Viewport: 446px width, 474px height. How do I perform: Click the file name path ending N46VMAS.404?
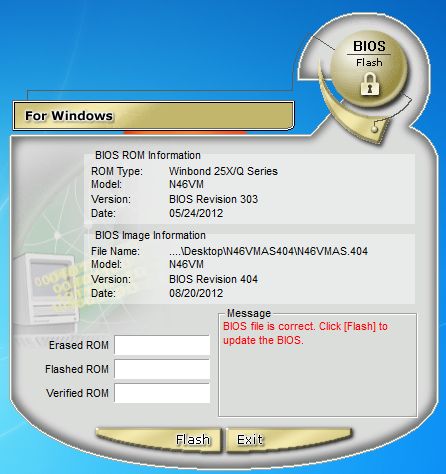(x=268, y=251)
